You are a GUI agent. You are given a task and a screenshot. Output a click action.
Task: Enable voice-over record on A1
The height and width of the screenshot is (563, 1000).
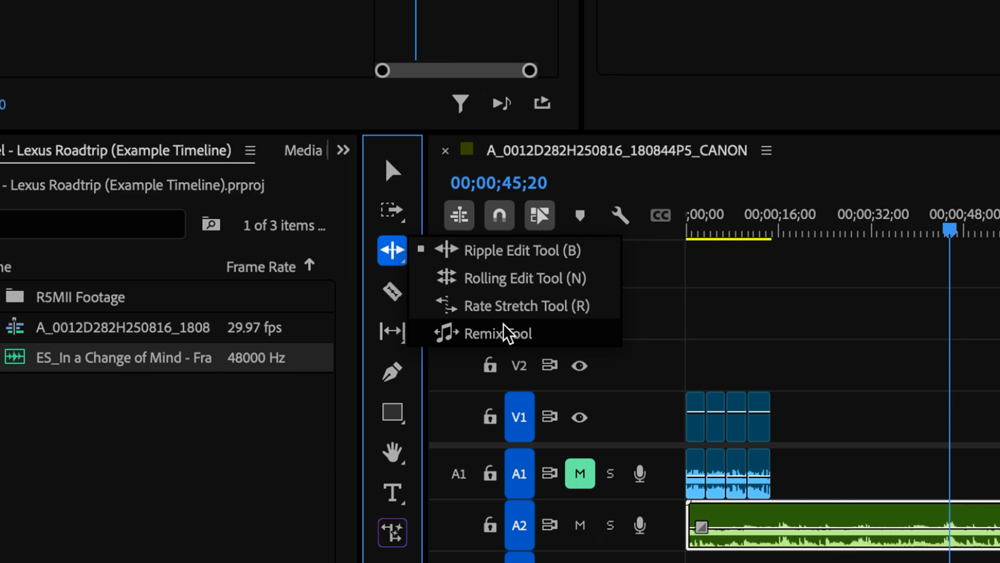tap(640, 474)
